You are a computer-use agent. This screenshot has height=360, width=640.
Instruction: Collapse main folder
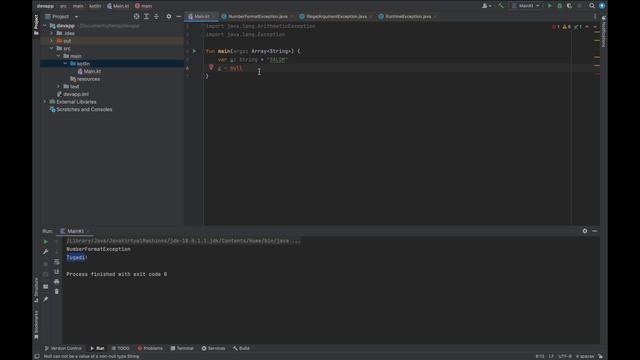pos(59,56)
